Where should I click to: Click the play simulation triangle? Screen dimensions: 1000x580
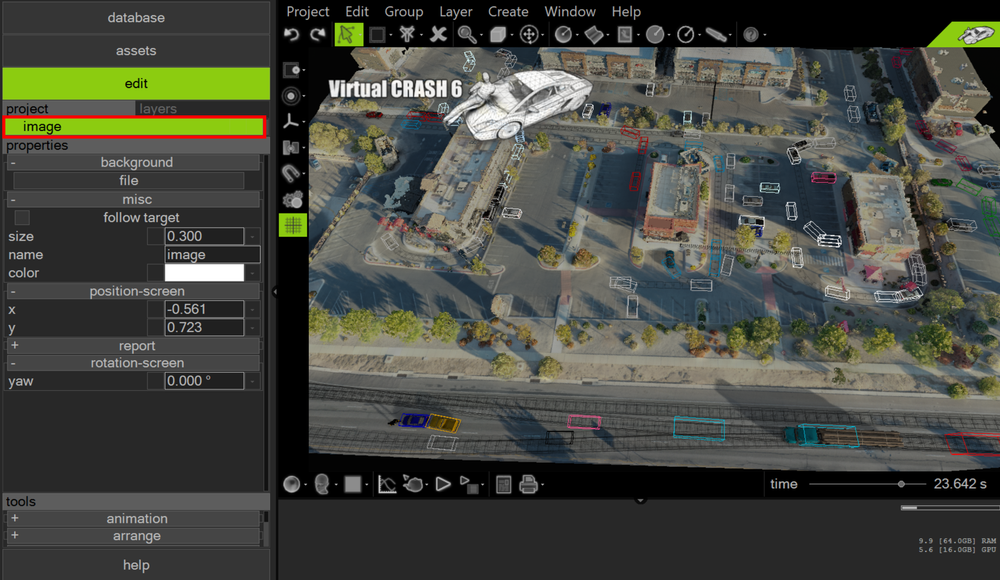coord(443,484)
